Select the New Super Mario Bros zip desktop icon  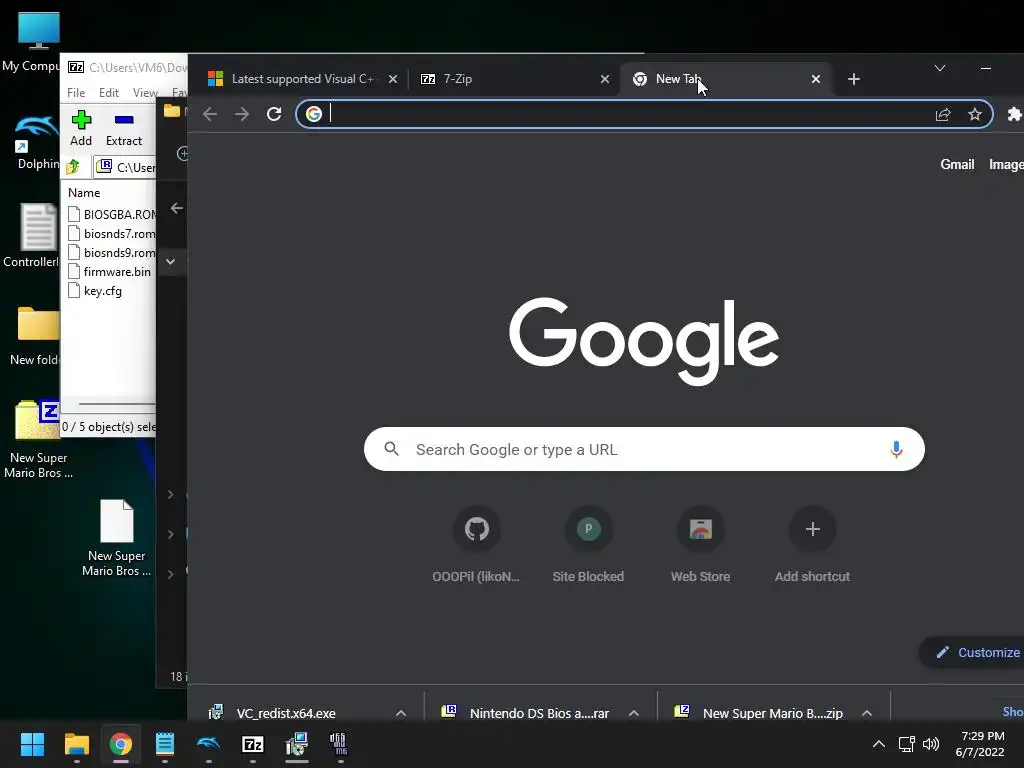coord(37,439)
